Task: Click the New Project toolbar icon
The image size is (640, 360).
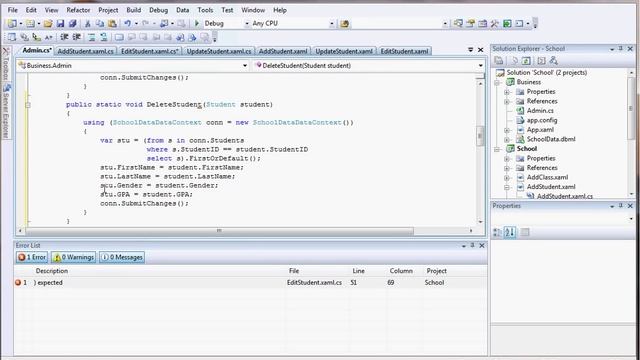Action: 12,24
